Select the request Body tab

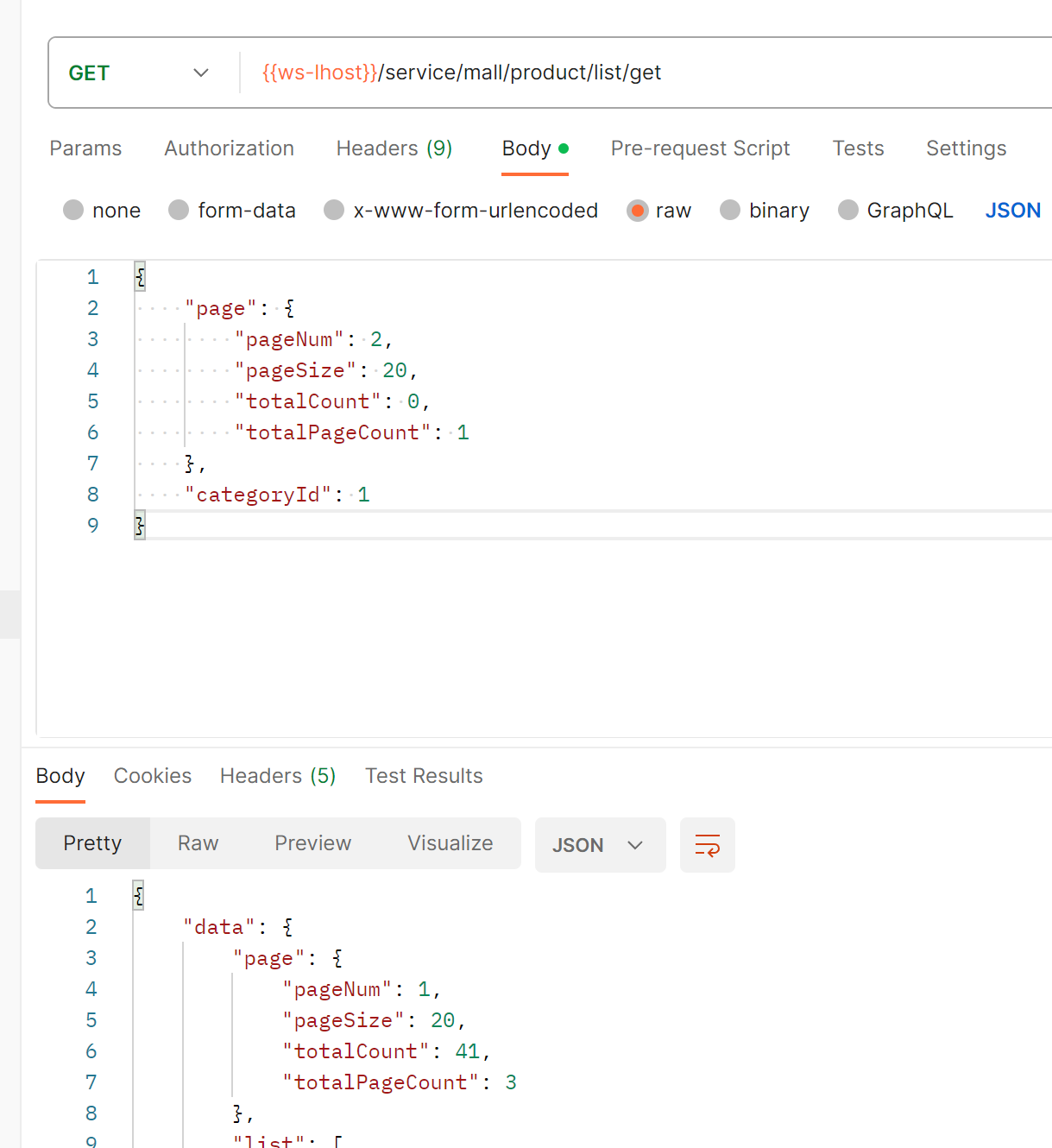[535, 148]
